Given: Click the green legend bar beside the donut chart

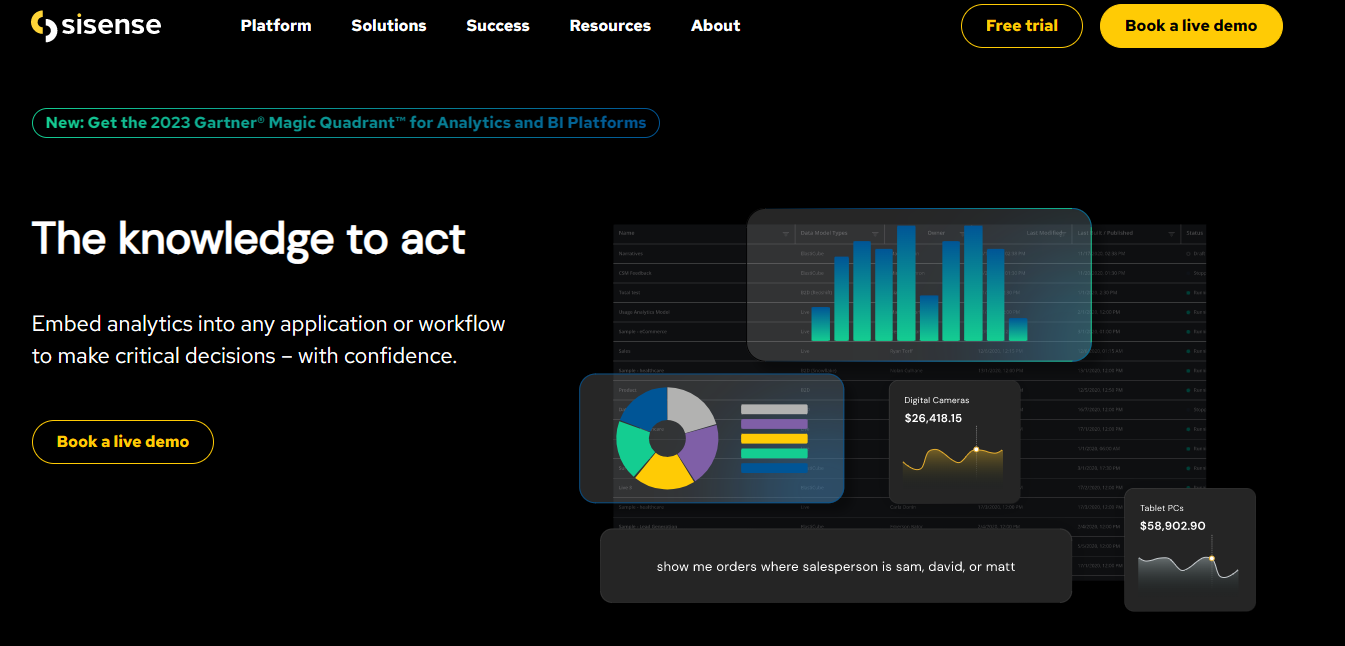Looking at the screenshot, I should tap(774, 453).
